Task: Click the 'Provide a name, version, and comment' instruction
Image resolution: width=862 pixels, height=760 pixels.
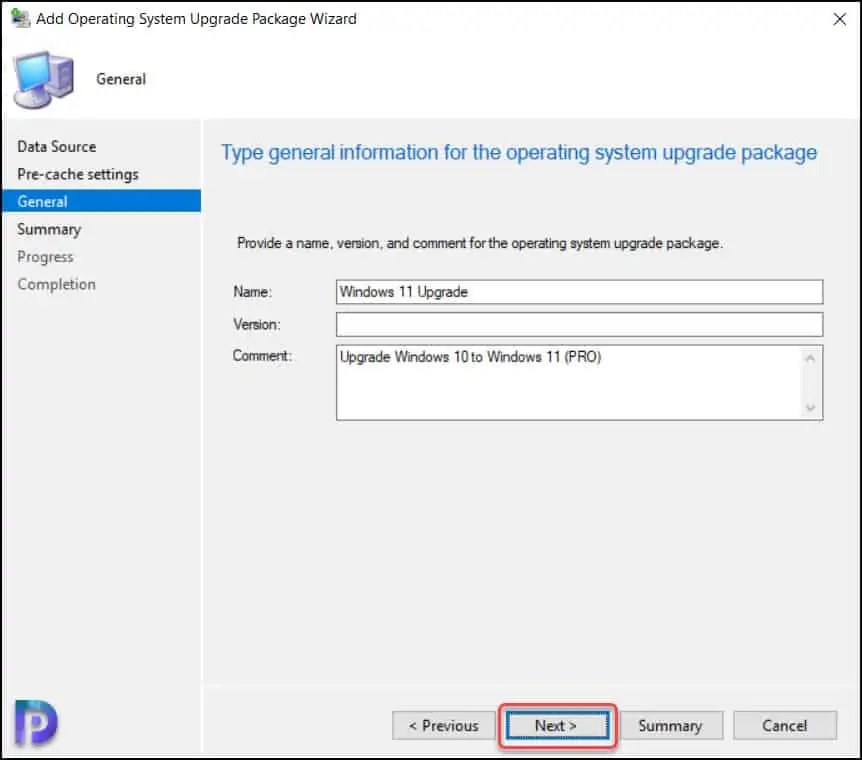Action: click(x=479, y=243)
